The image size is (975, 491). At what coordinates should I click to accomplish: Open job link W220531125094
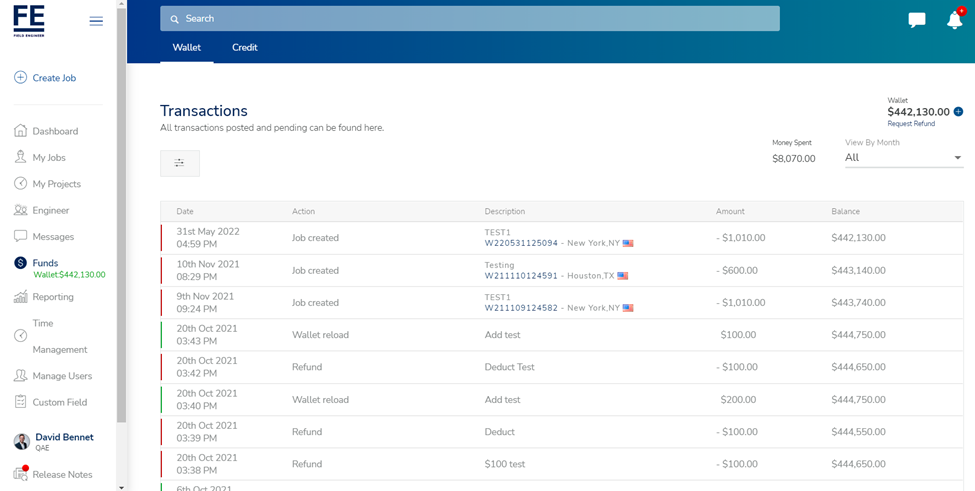tap(521, 243)
